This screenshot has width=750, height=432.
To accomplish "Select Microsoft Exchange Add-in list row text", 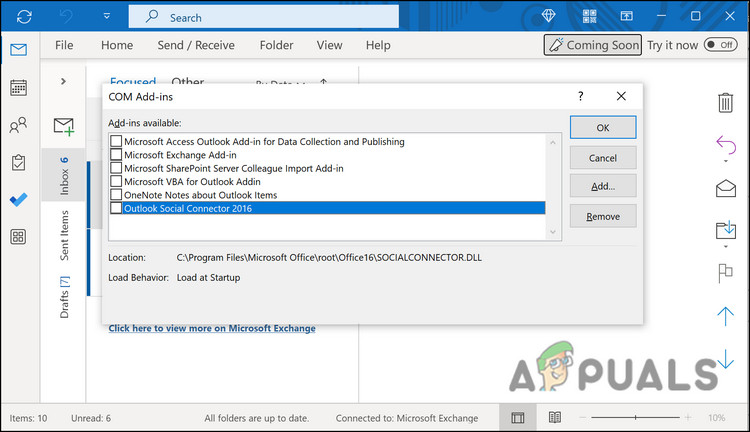I will pos(180,155).
